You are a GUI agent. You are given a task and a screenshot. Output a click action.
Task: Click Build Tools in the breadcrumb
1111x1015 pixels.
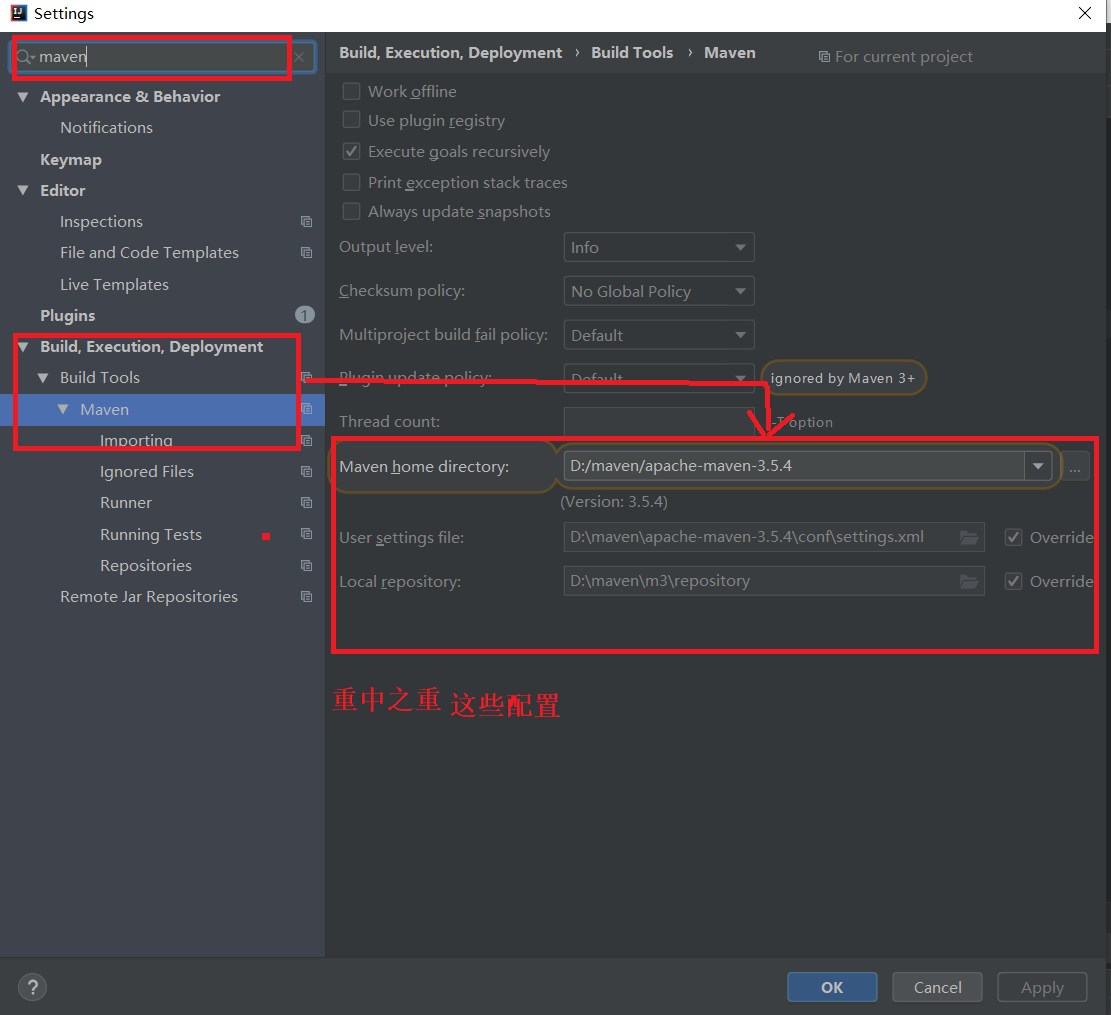(x=632, y=52)
